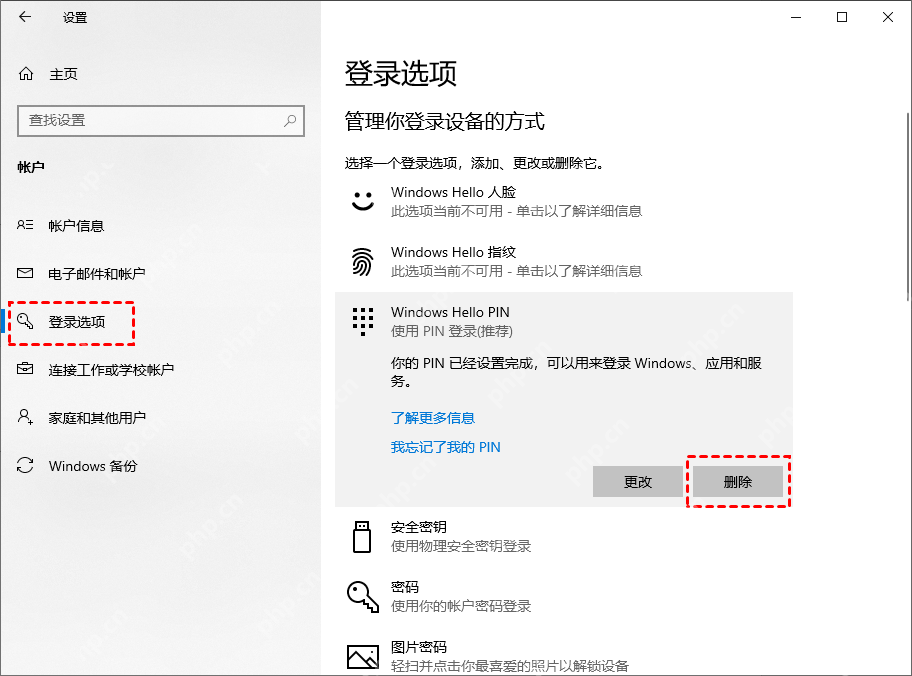Click 使用物理安全密钥登录 description text
912x676 pixels.
point(461,546)
